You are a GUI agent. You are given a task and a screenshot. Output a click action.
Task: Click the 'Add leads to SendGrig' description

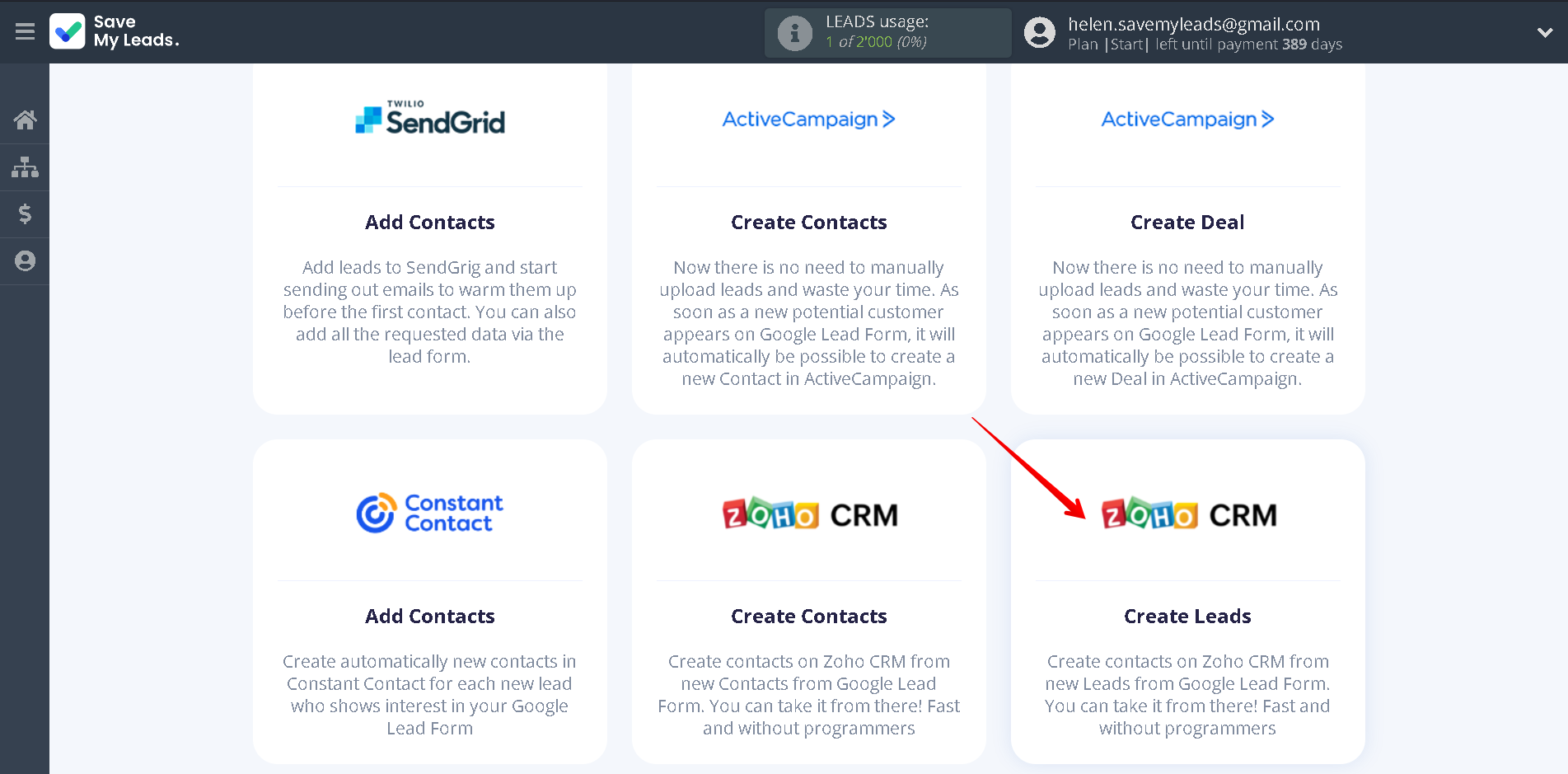[430, 312]
